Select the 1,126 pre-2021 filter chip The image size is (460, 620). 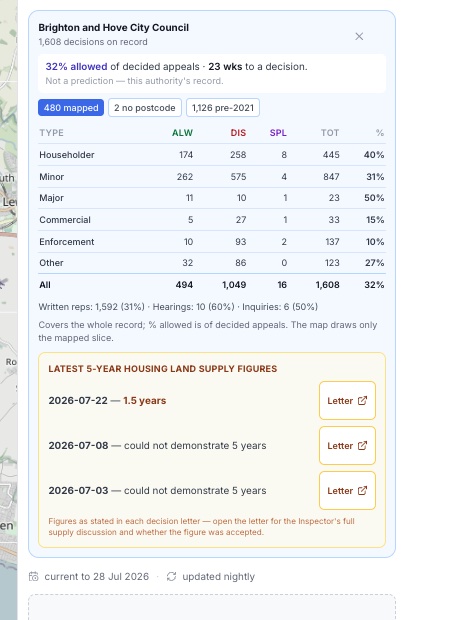point(223,108)
